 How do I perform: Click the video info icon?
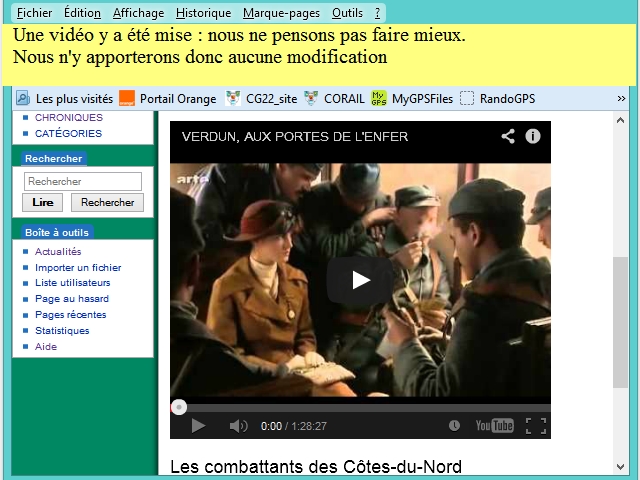pos(533,136)
